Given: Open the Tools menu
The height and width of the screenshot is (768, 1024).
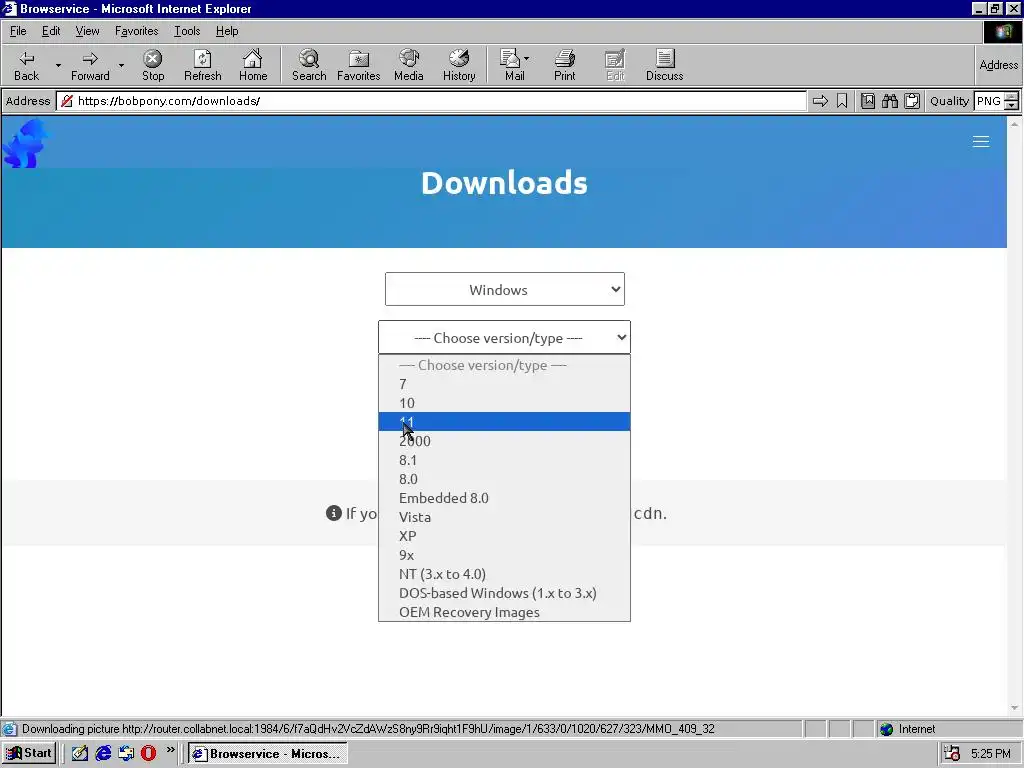Looking at the screenshot, I should [187, 31].
